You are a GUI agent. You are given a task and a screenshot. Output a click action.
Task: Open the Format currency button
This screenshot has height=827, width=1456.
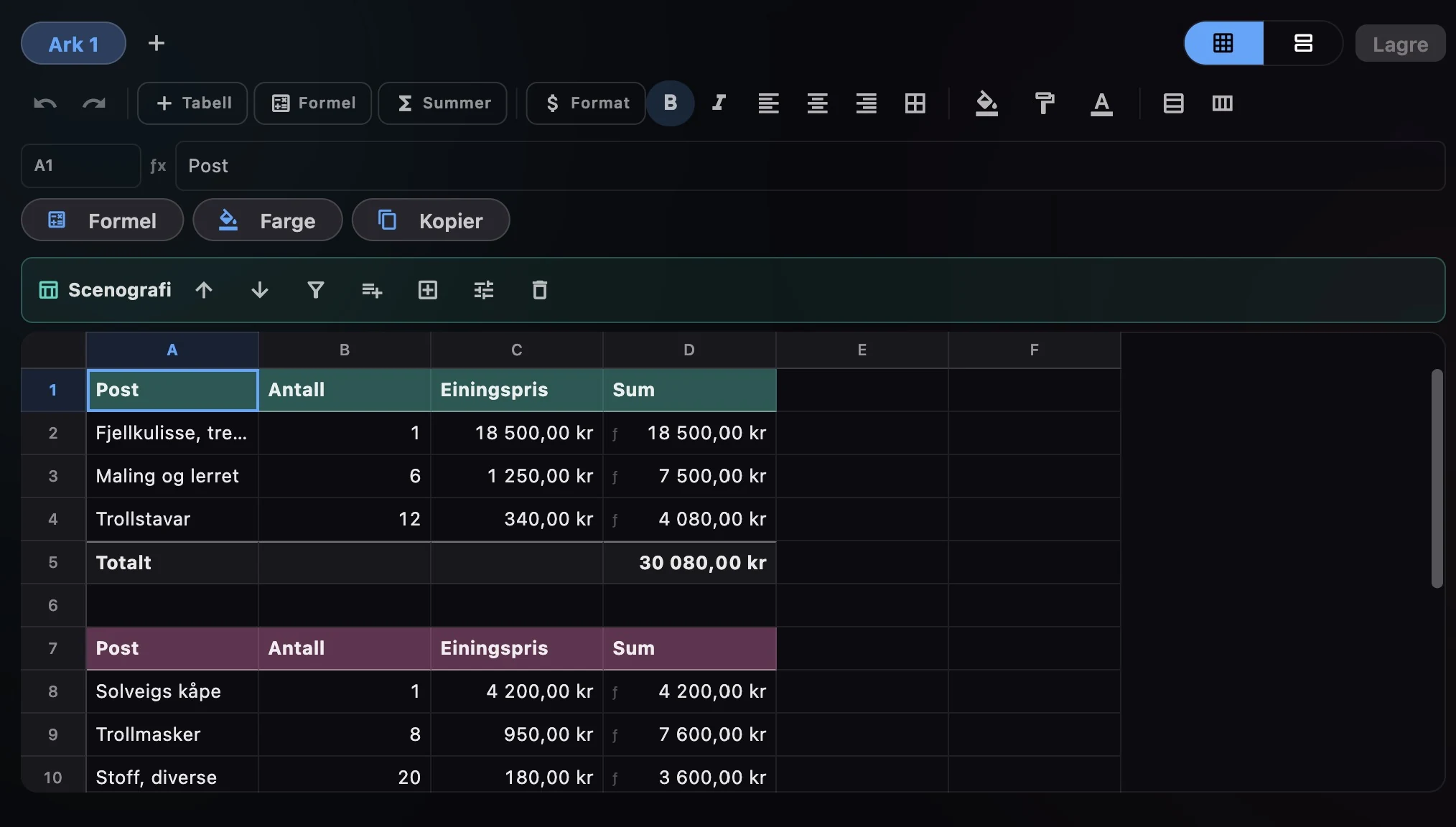point(586,103)
